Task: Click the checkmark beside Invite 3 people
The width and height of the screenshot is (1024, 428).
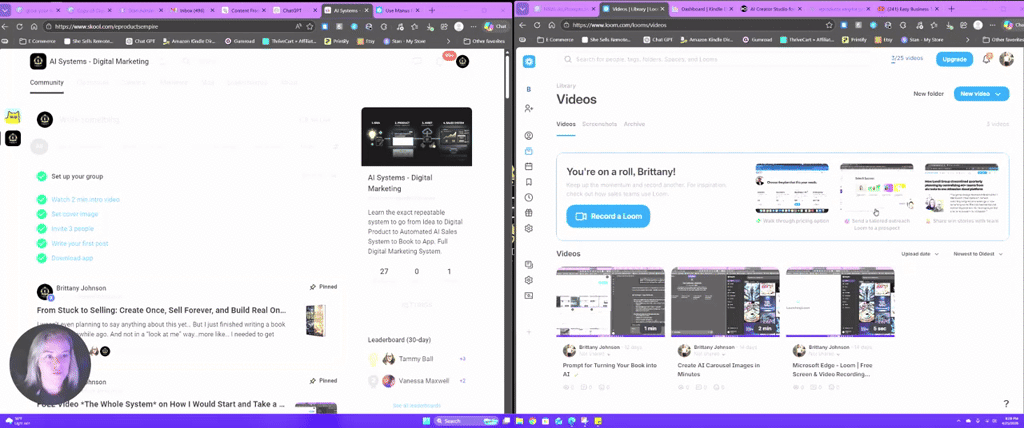Action: 42,229
